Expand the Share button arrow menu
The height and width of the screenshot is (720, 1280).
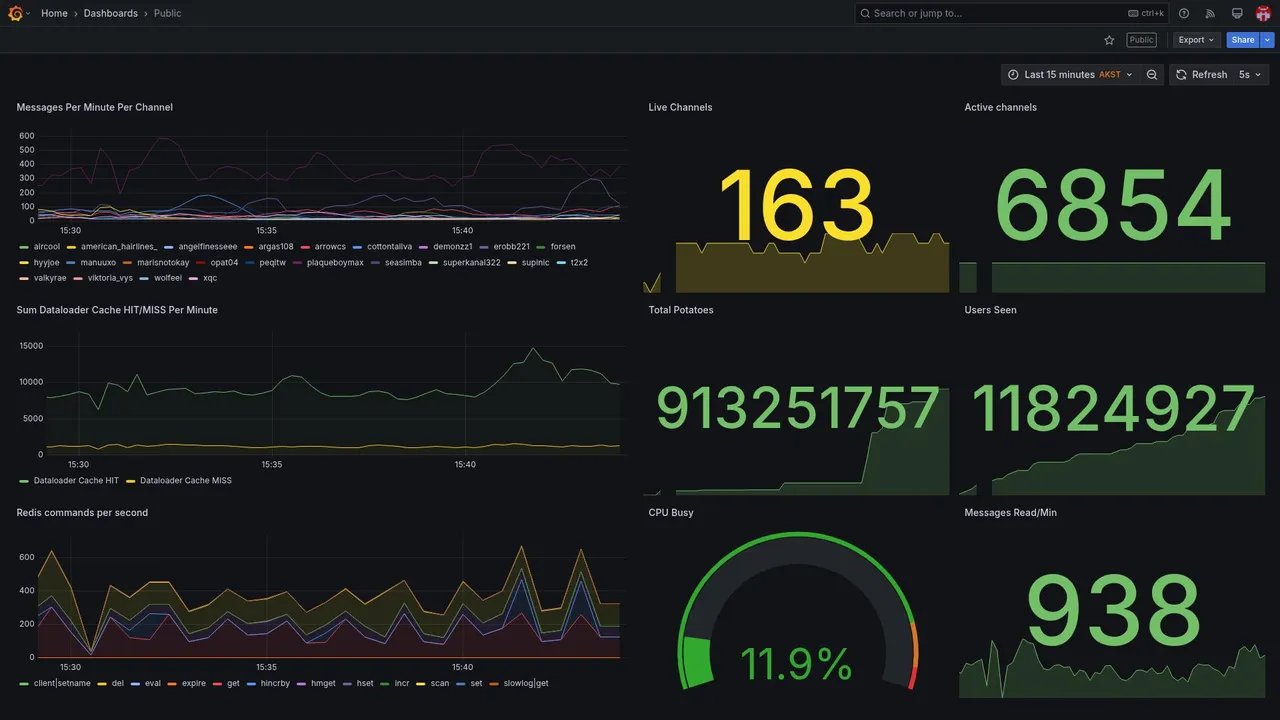[x=1268, y=40]
